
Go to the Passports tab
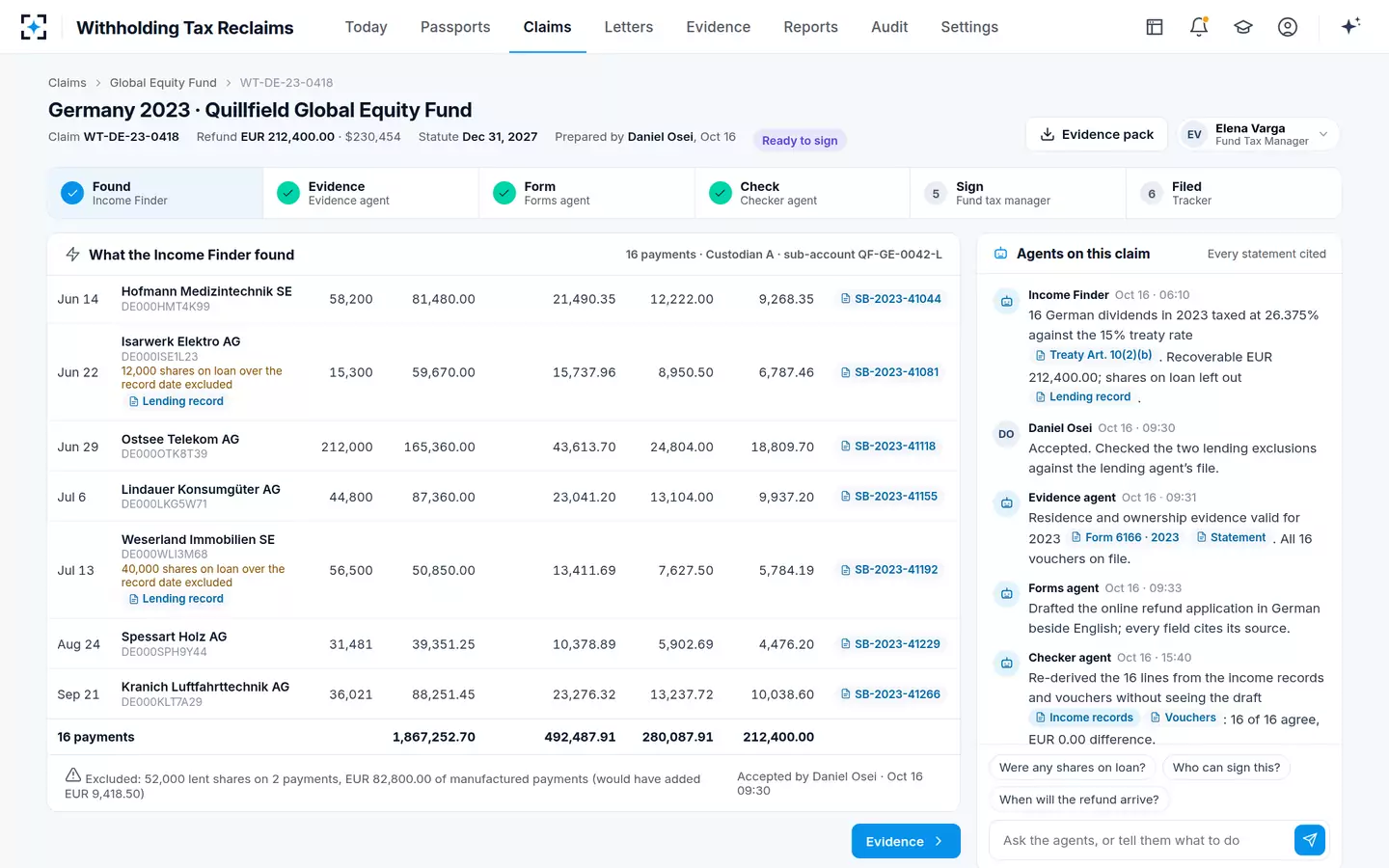[455, 27]
